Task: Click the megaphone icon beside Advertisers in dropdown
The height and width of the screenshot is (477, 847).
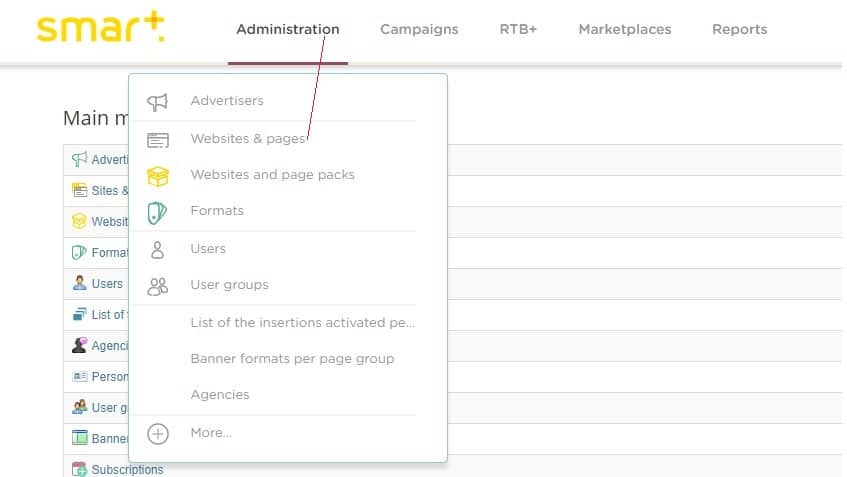Action: click(157, 101)
